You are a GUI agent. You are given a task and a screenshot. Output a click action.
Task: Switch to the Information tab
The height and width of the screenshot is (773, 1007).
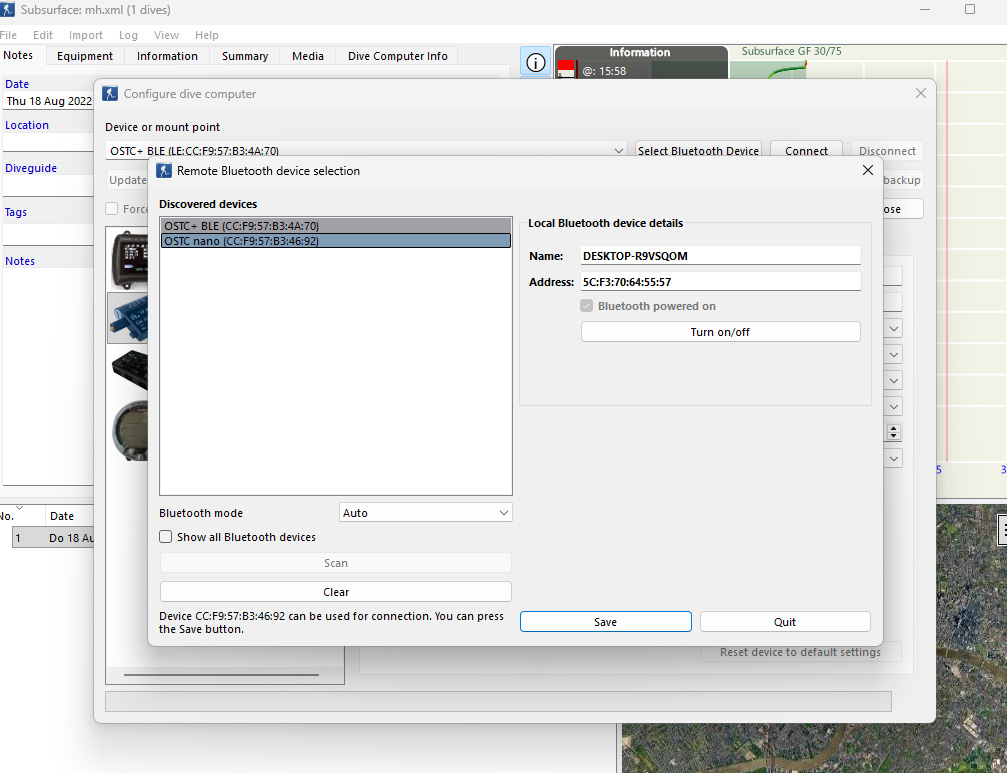(167, 56)
